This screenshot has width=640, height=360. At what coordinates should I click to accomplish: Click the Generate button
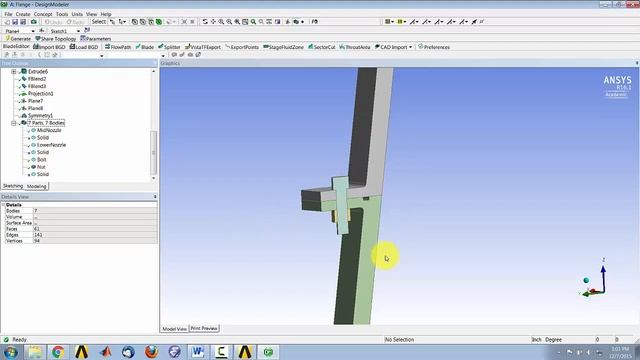click(x=18, y=39)
